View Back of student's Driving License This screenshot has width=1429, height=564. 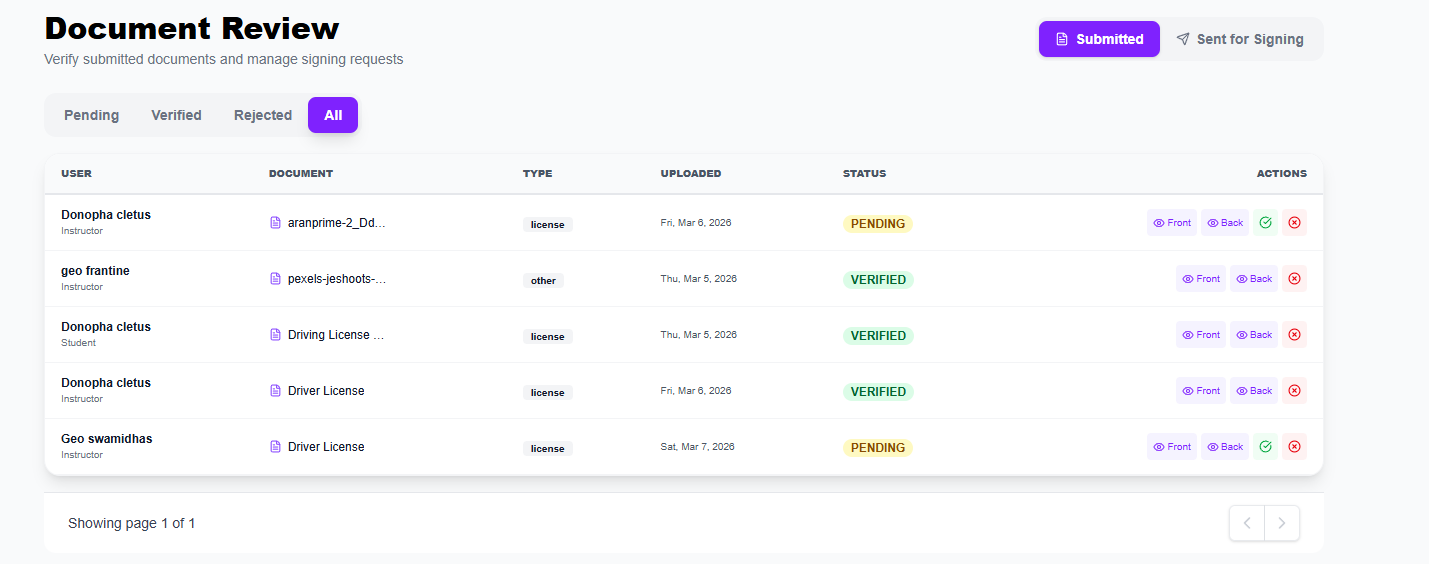tap(1254, 335)
